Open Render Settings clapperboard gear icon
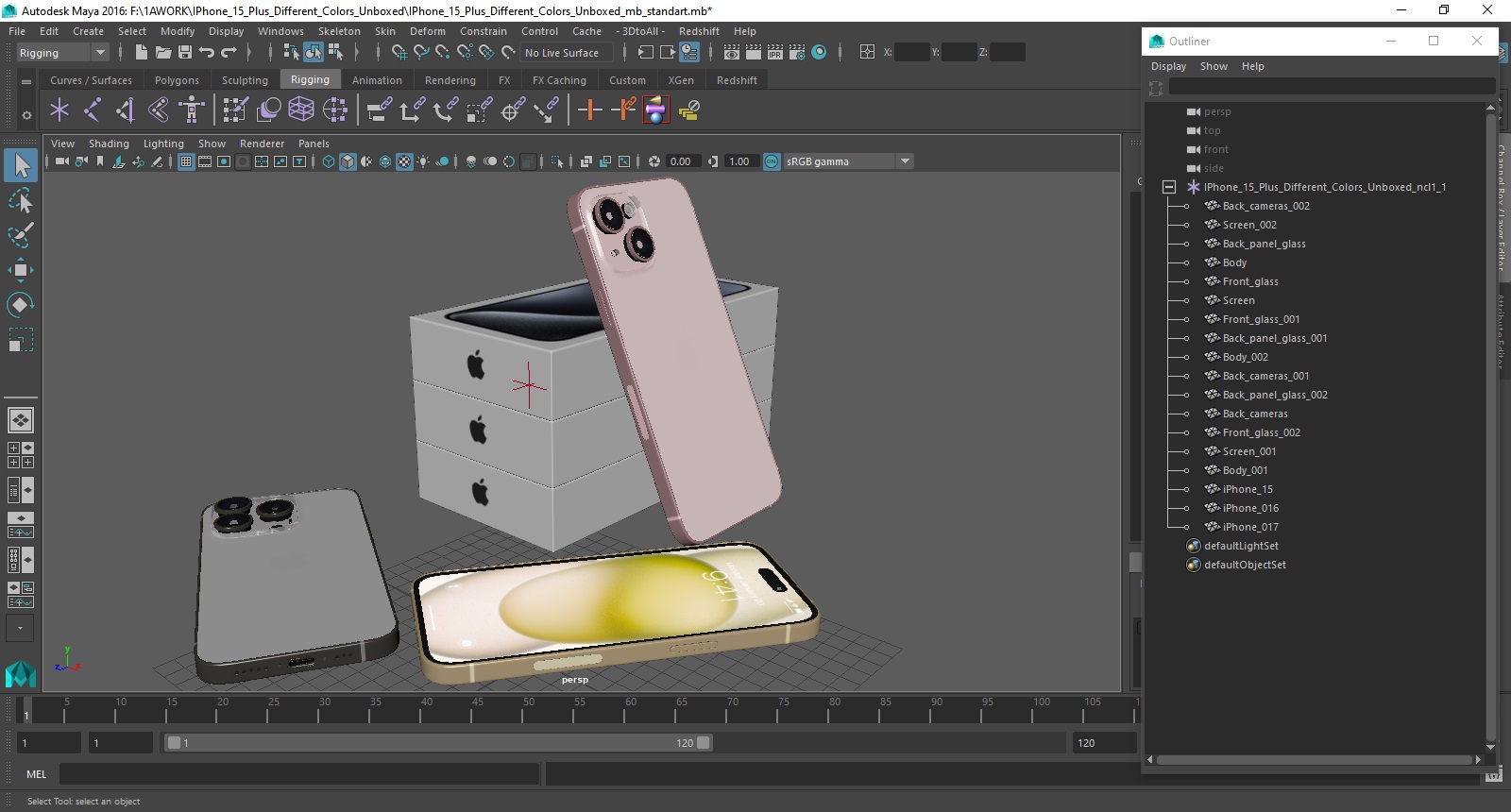 coord(797,53)
